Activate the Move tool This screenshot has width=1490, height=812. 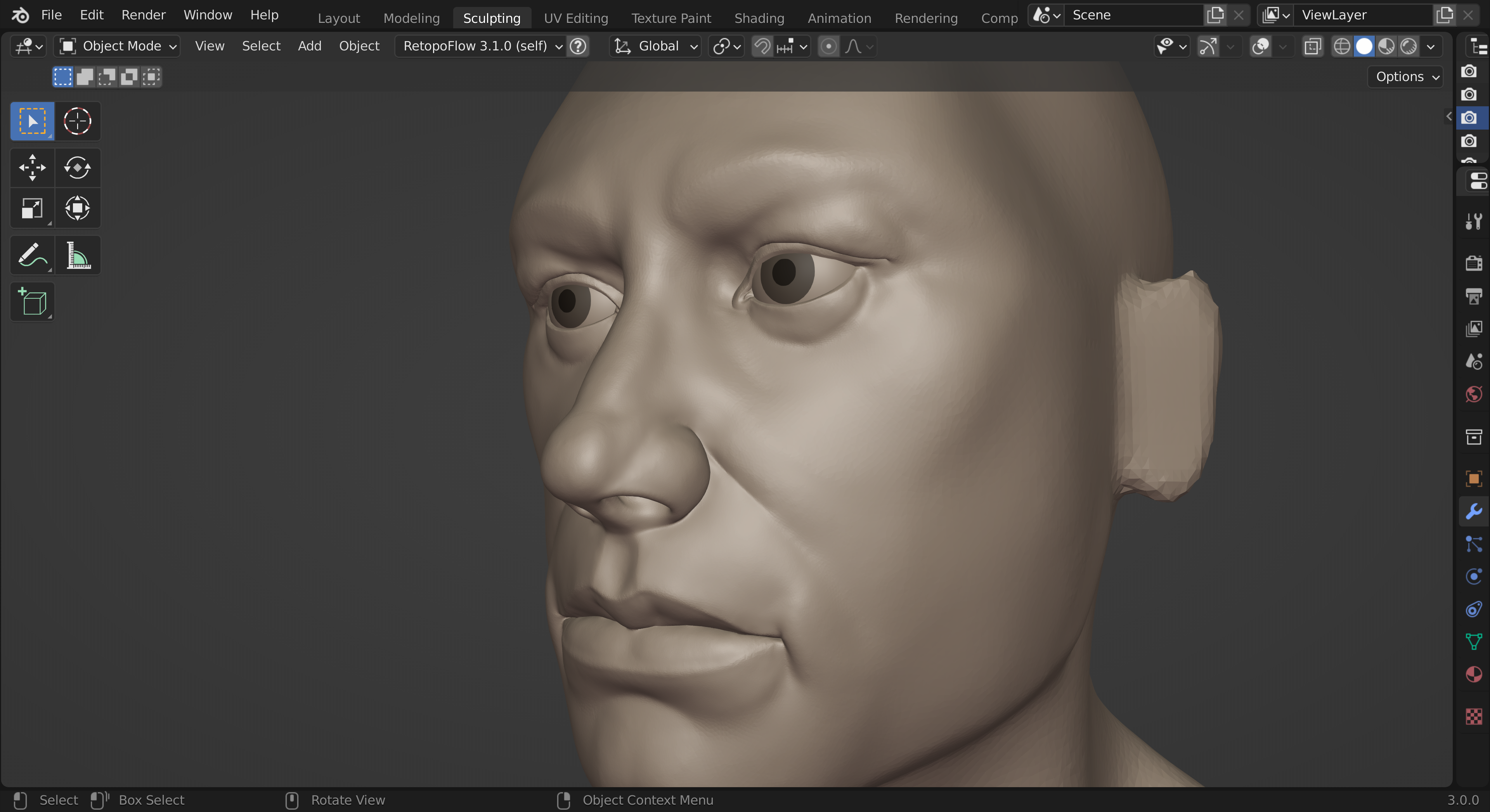click(x=32, y=168)
